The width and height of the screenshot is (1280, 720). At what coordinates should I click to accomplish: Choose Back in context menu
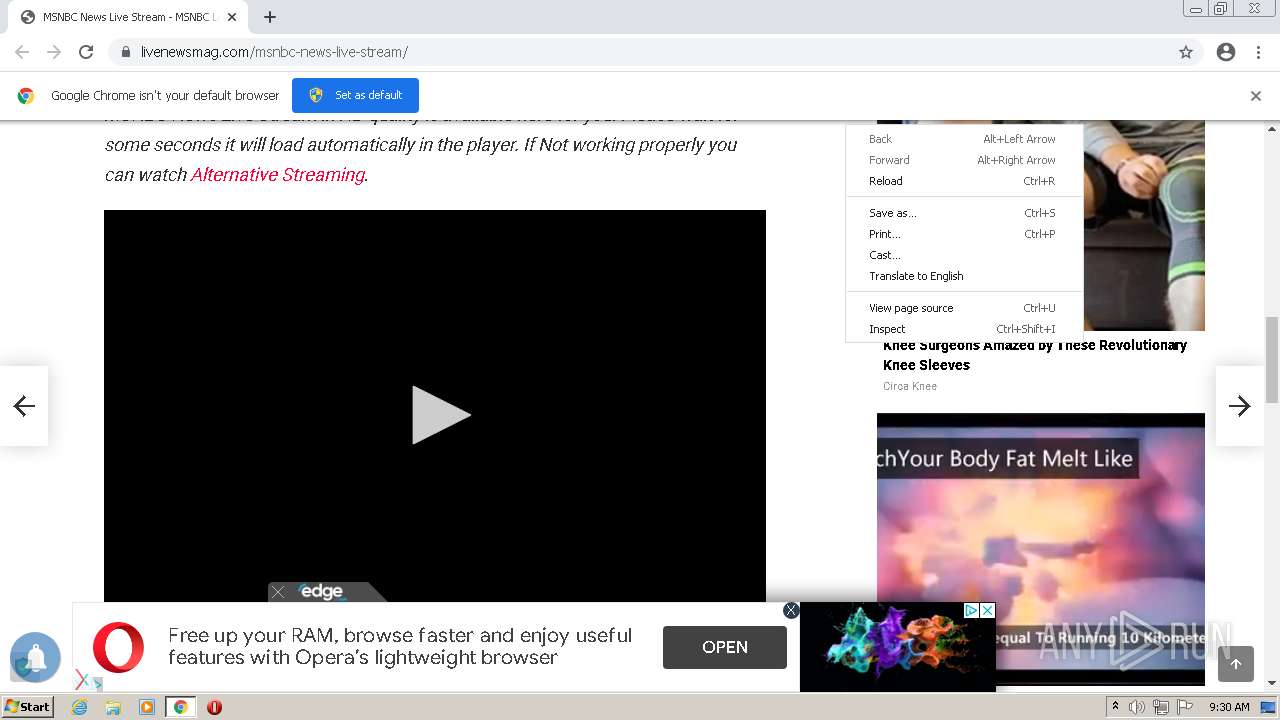[x=964, y=139]
